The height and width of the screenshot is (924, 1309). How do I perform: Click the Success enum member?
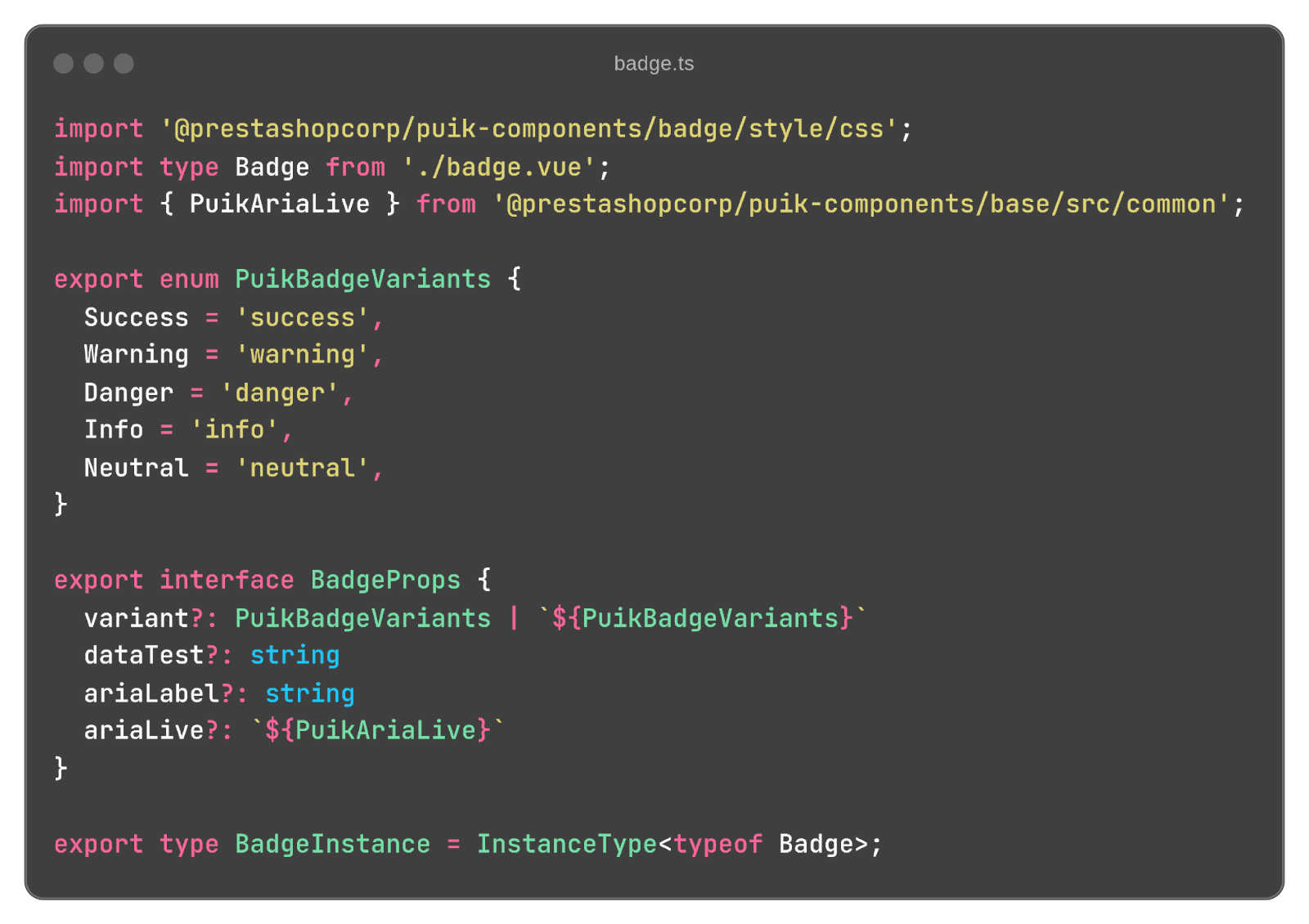coord(137,317)
